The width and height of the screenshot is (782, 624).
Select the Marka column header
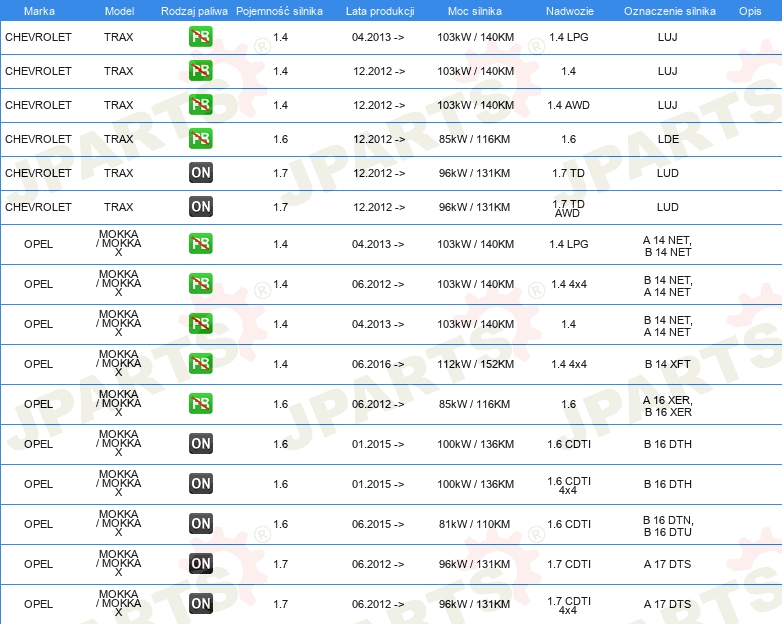tap(39, 11)
